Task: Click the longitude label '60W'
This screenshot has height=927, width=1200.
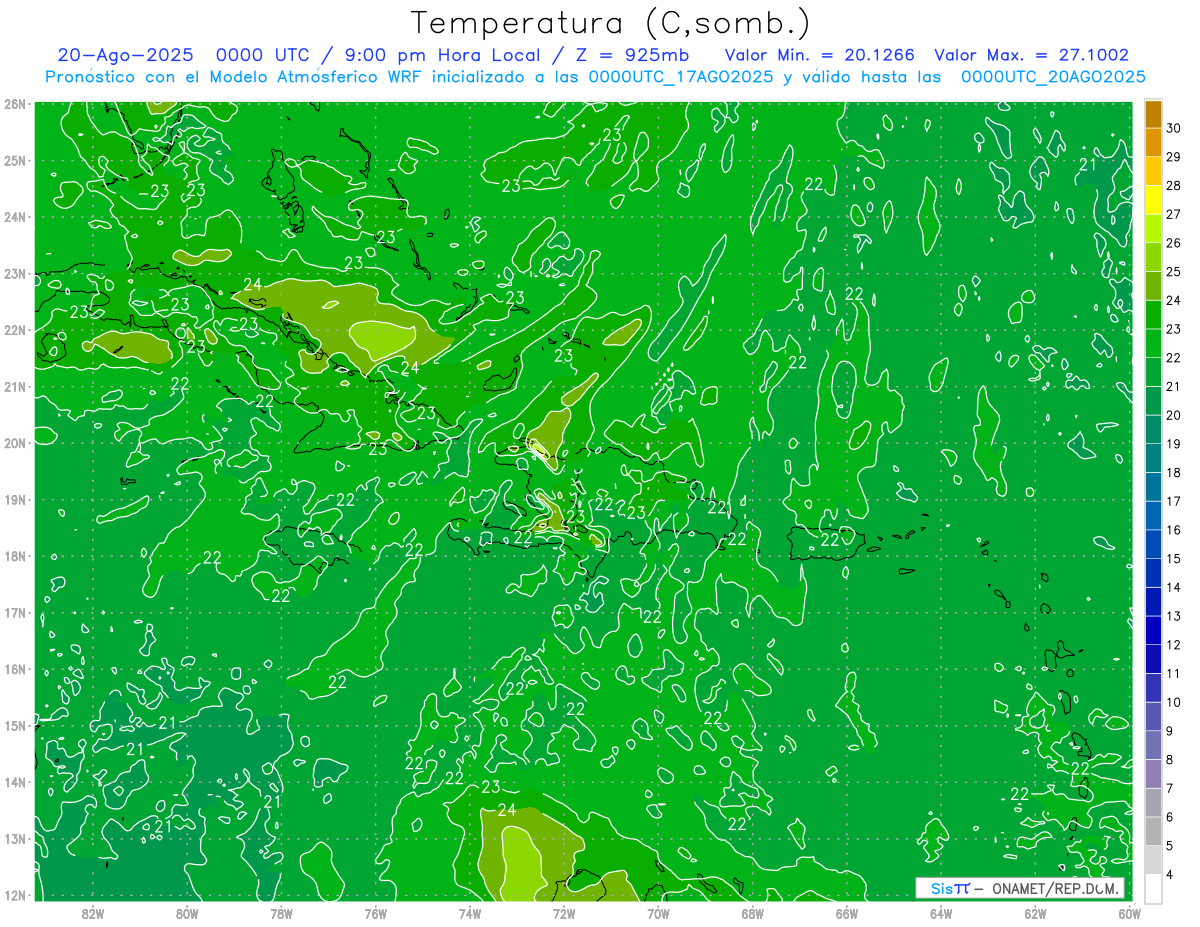Action: pyautogui.click(x=1129, y=913)
